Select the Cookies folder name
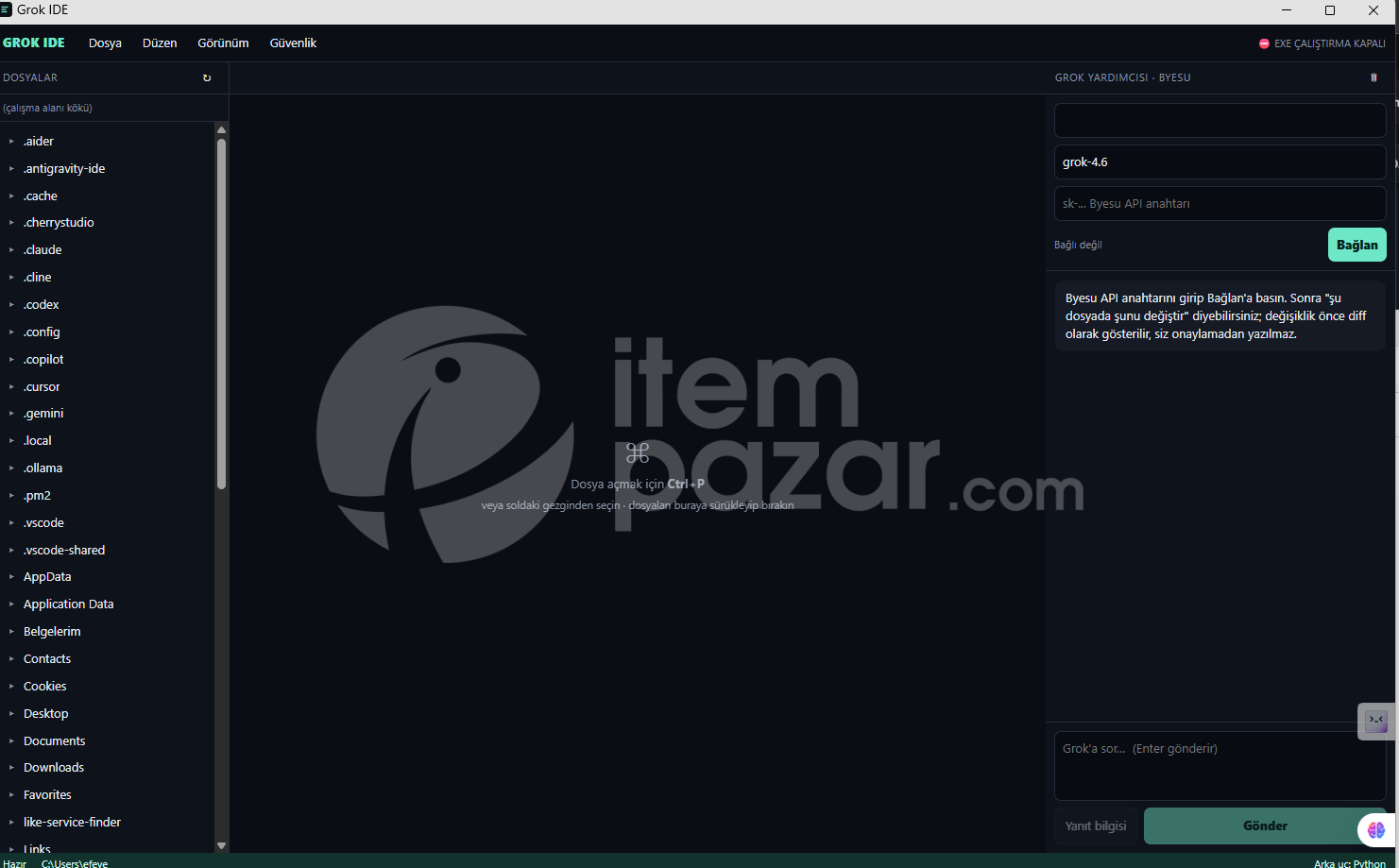 click(45, 687)
